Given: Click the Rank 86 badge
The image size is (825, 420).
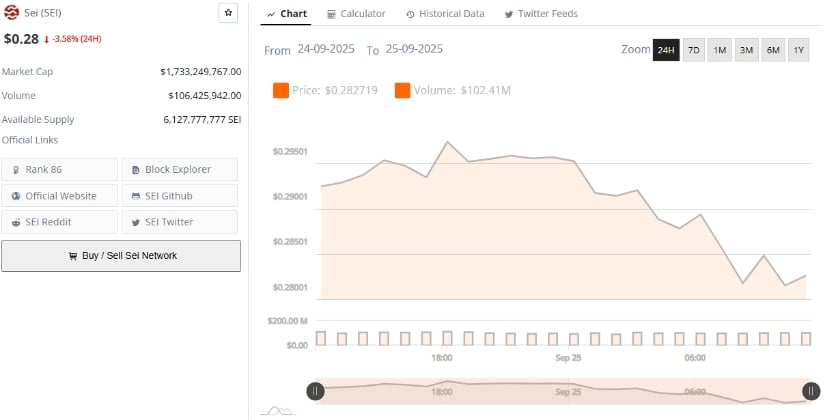Looking at the screenshot, I should [60, 169].
